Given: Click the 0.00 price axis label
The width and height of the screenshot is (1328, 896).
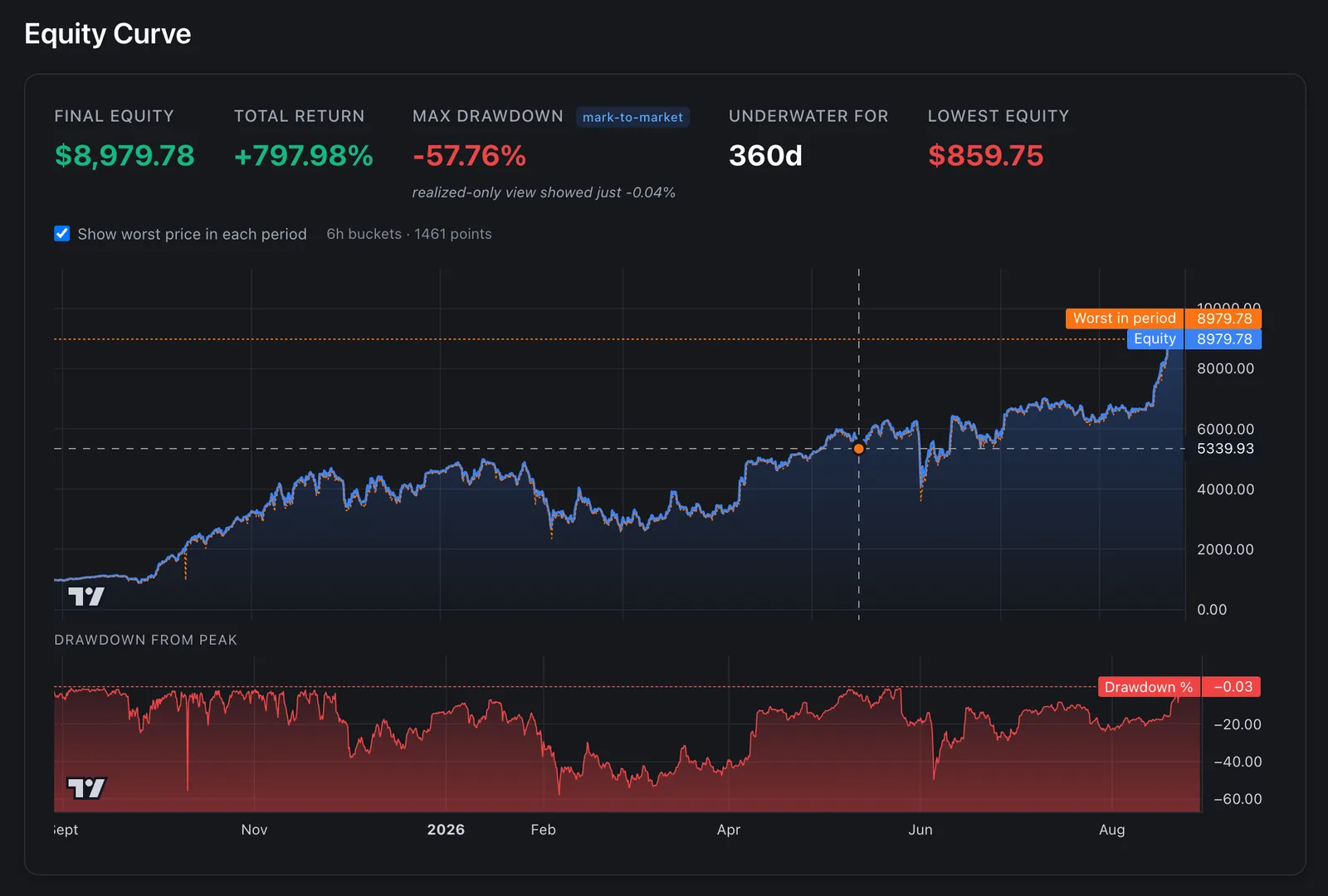Looking at the screenshot, I should click(x=1212, y=610).
